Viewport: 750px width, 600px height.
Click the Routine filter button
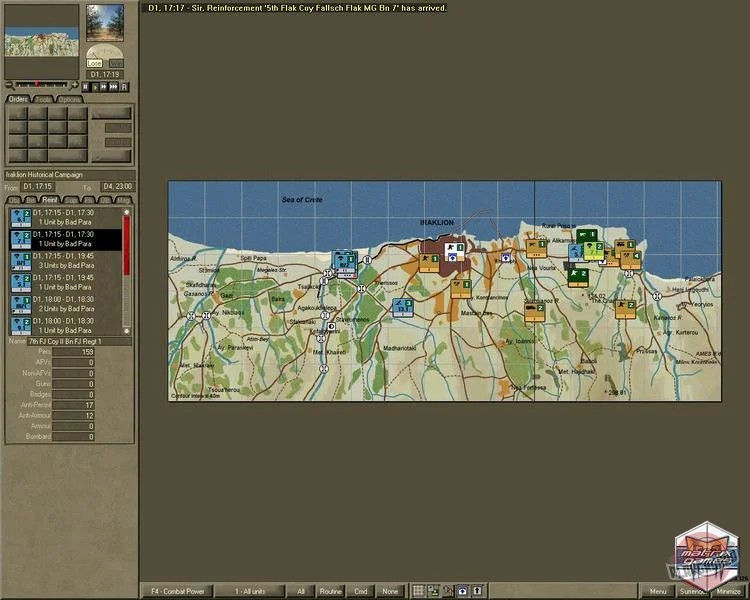click(330, 591)
